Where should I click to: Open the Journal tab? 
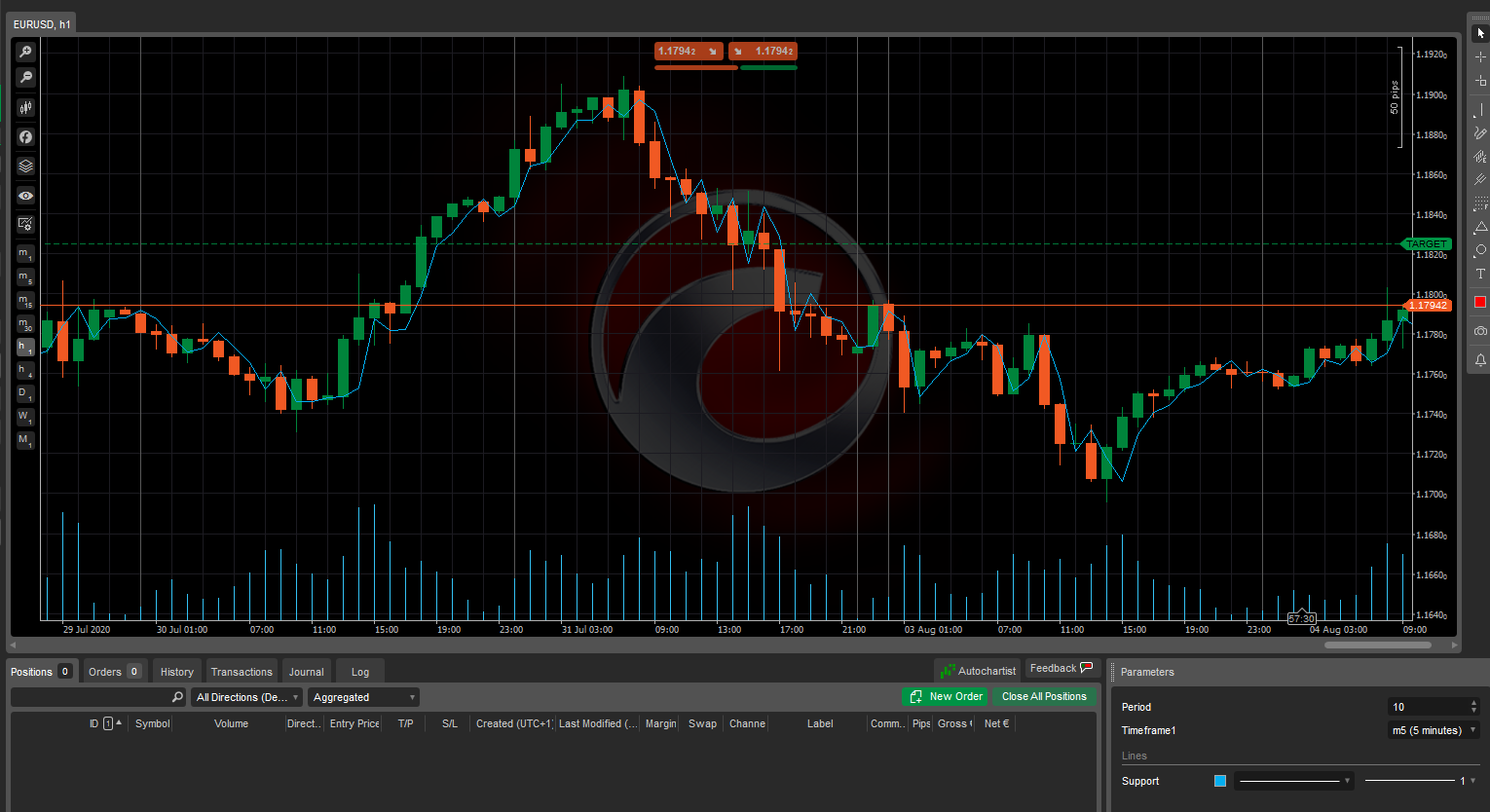click(306, 672)
